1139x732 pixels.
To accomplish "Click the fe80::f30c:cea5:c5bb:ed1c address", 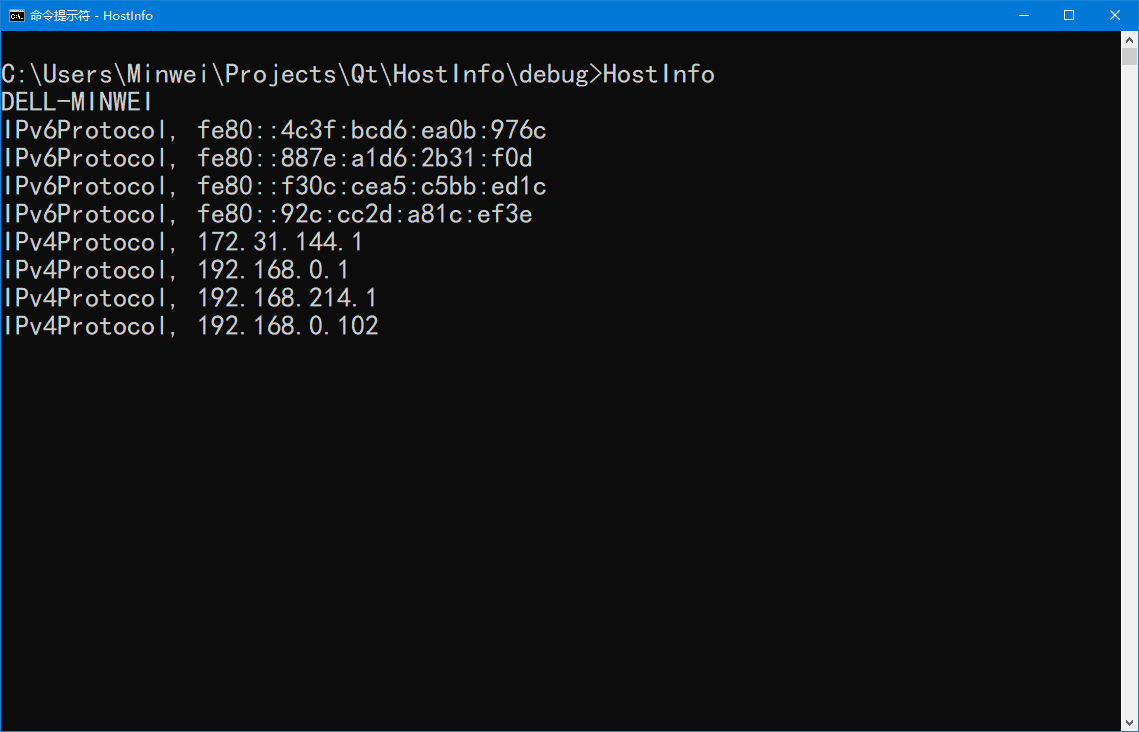I will point(372,187).
